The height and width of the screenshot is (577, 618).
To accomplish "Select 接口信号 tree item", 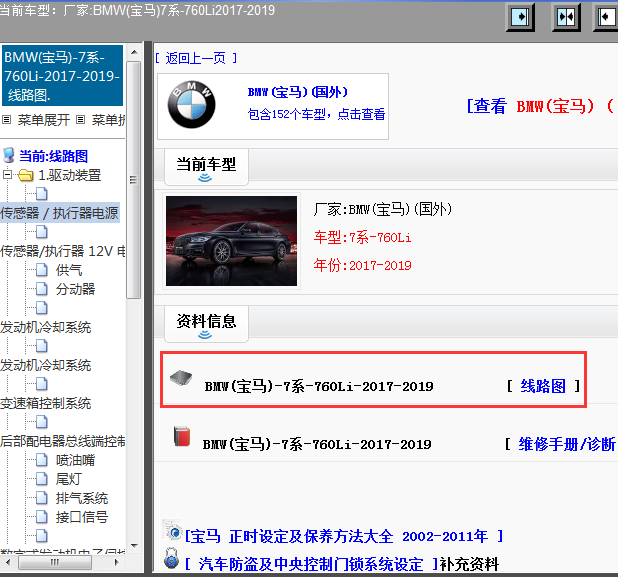I will tap(82, 517).
